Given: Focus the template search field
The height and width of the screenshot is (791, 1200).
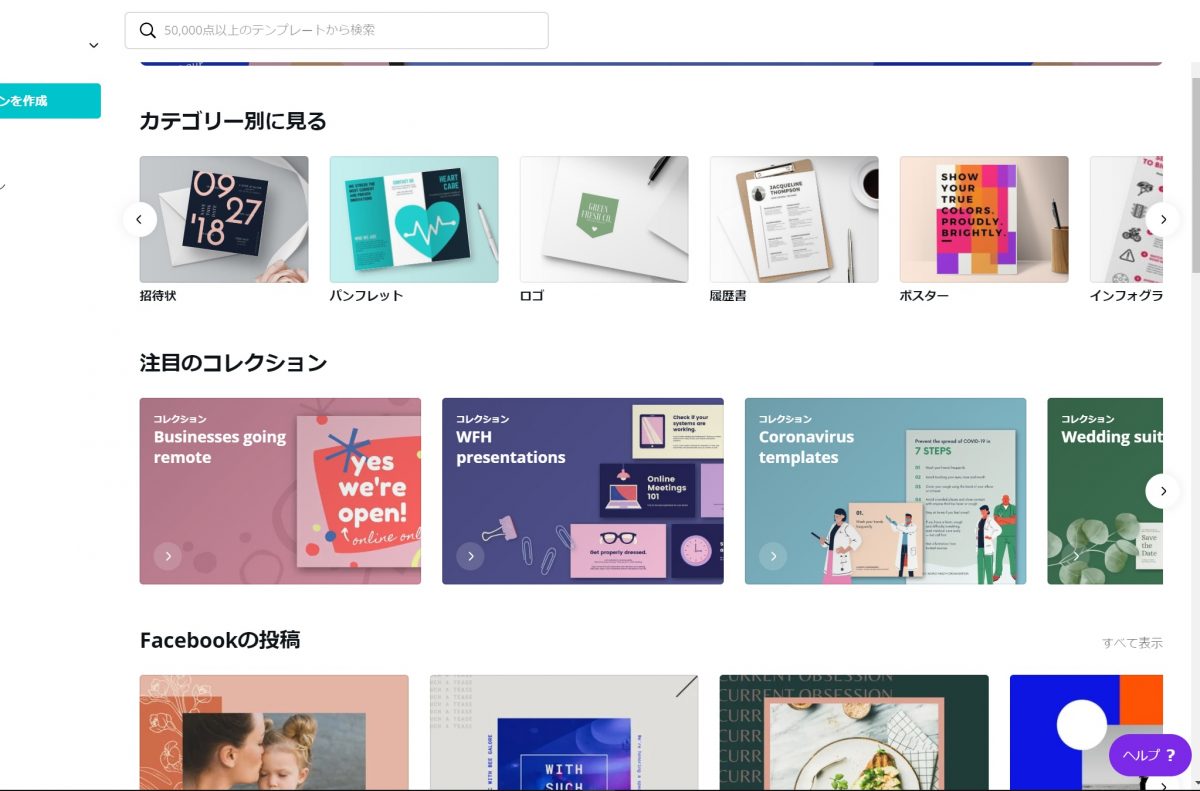Looking at the screenshot, I should pyautogui.click(x=336, y=30).
